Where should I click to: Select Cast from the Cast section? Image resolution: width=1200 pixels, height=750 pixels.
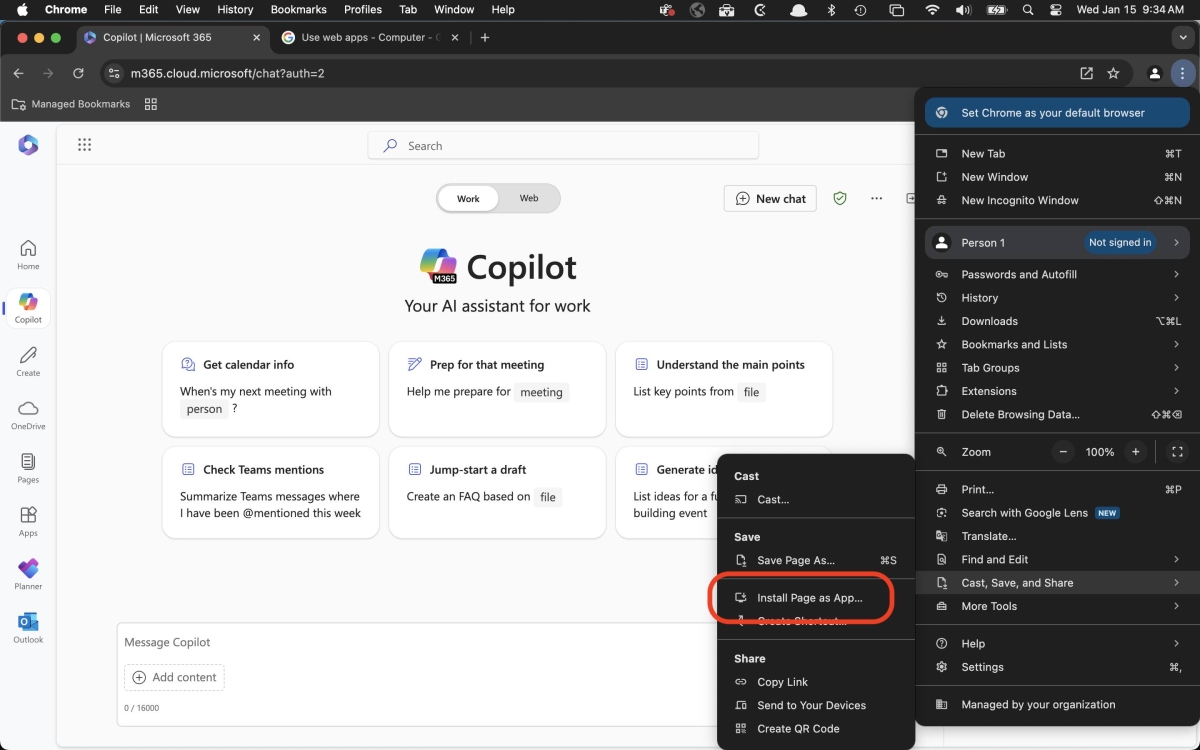click(x=816, y=499)
